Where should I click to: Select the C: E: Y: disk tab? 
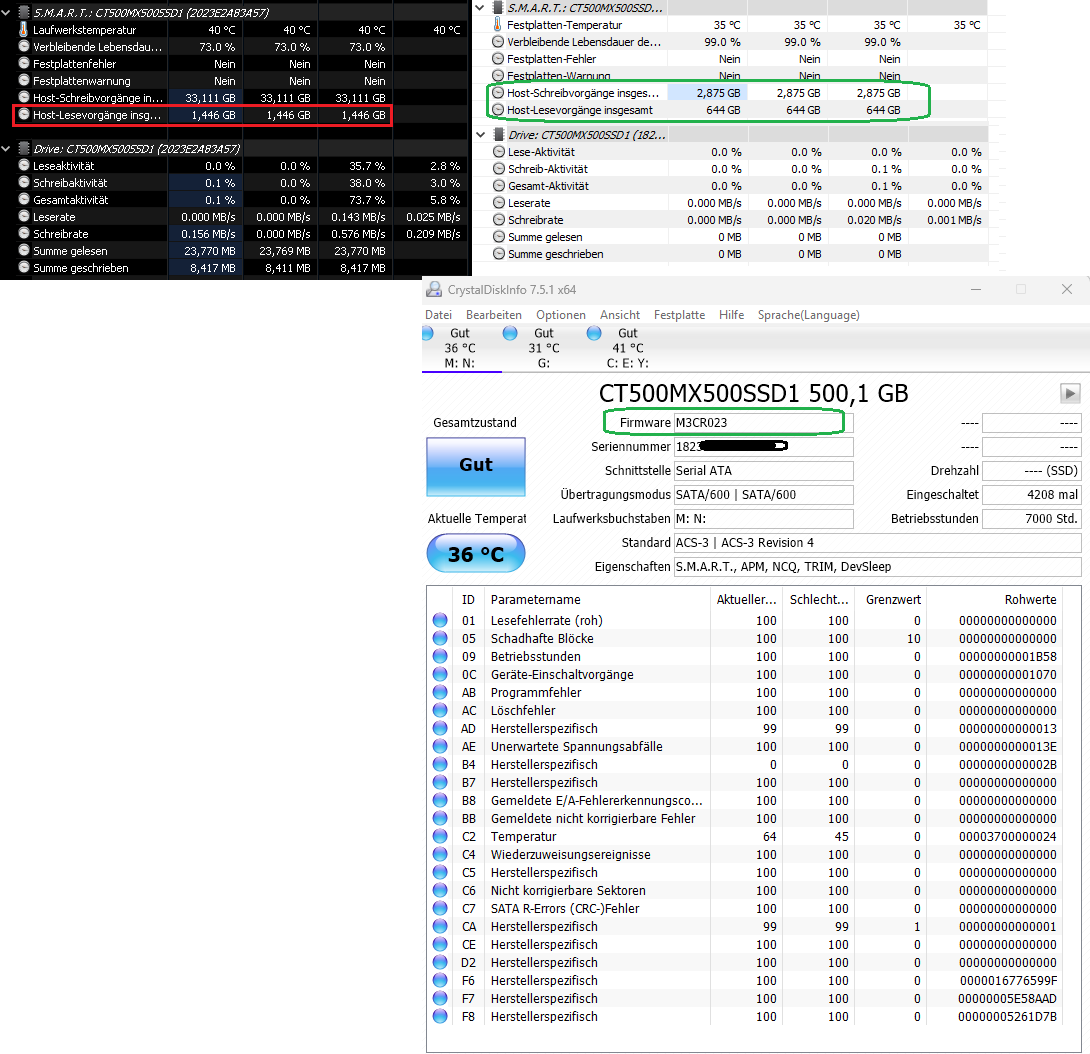(x=627, y=348)
